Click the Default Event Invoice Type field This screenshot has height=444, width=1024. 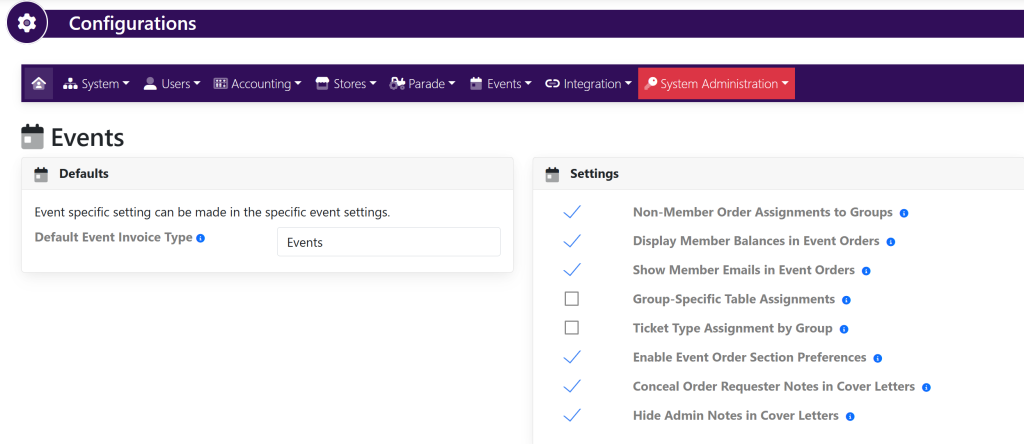(388, 242)
